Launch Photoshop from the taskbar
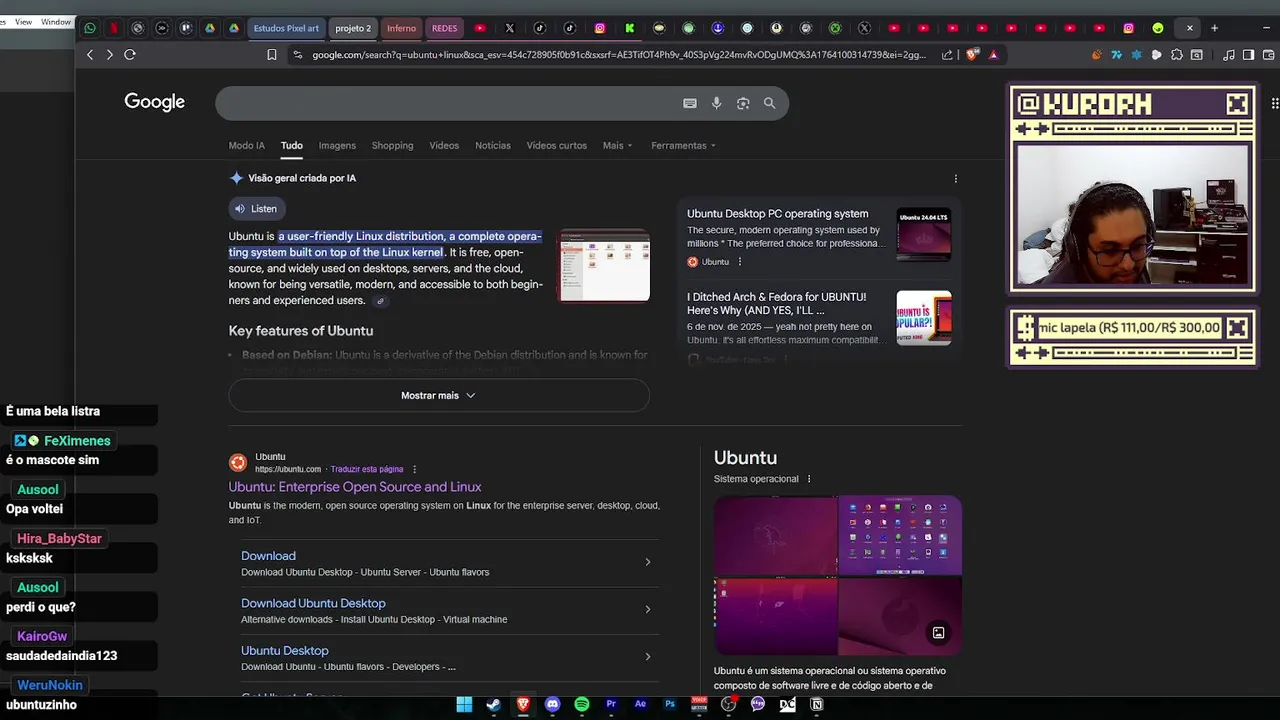The image size is (1280, 720). [x=670, y=704]
